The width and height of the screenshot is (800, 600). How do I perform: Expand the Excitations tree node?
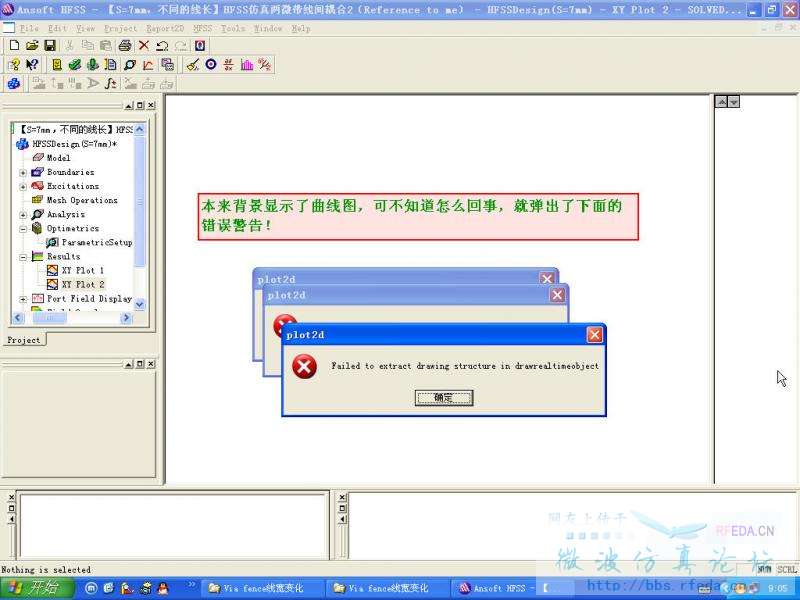pyautogui.click(x=23, y=187)
